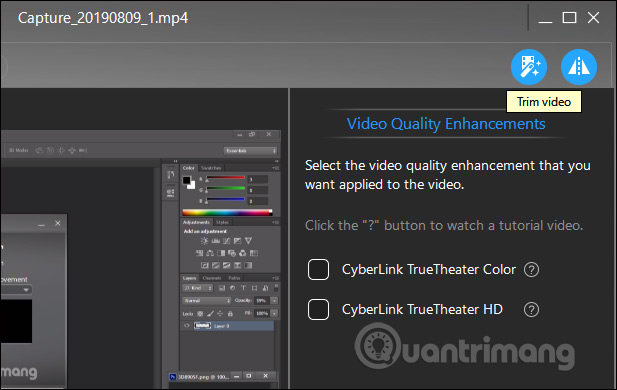Click the R value field in Color panel

click(258, 179)
